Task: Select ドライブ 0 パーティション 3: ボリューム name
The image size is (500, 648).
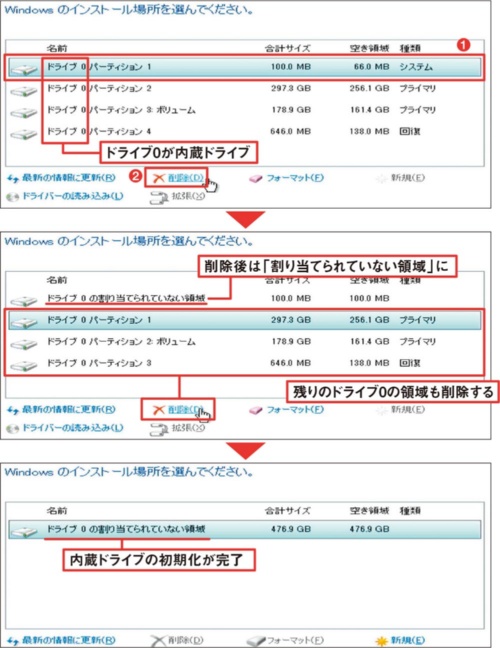Action: click(121, 110)
